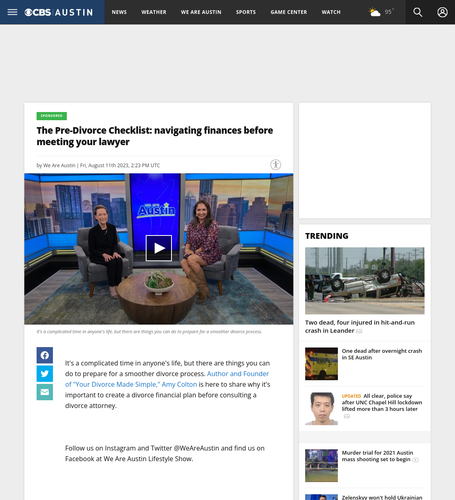
Task: Share article via email icon
Action: pyautogui.click(x=45, y=392)
